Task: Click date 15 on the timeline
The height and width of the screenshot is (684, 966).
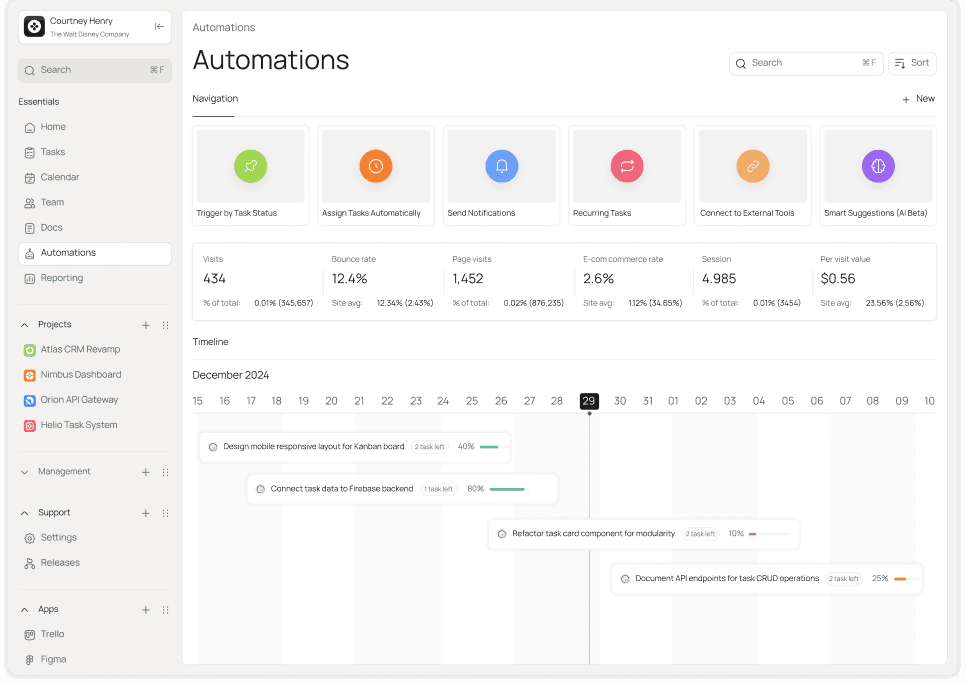Action: 197,401
